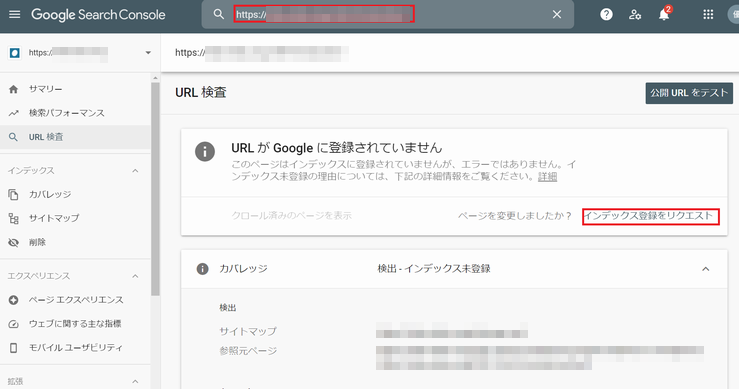This screenshot has width=739, height=389.
Task: Open ページ エクスペリエンス report
Action: pyautogui.click(x=76, y=300)
